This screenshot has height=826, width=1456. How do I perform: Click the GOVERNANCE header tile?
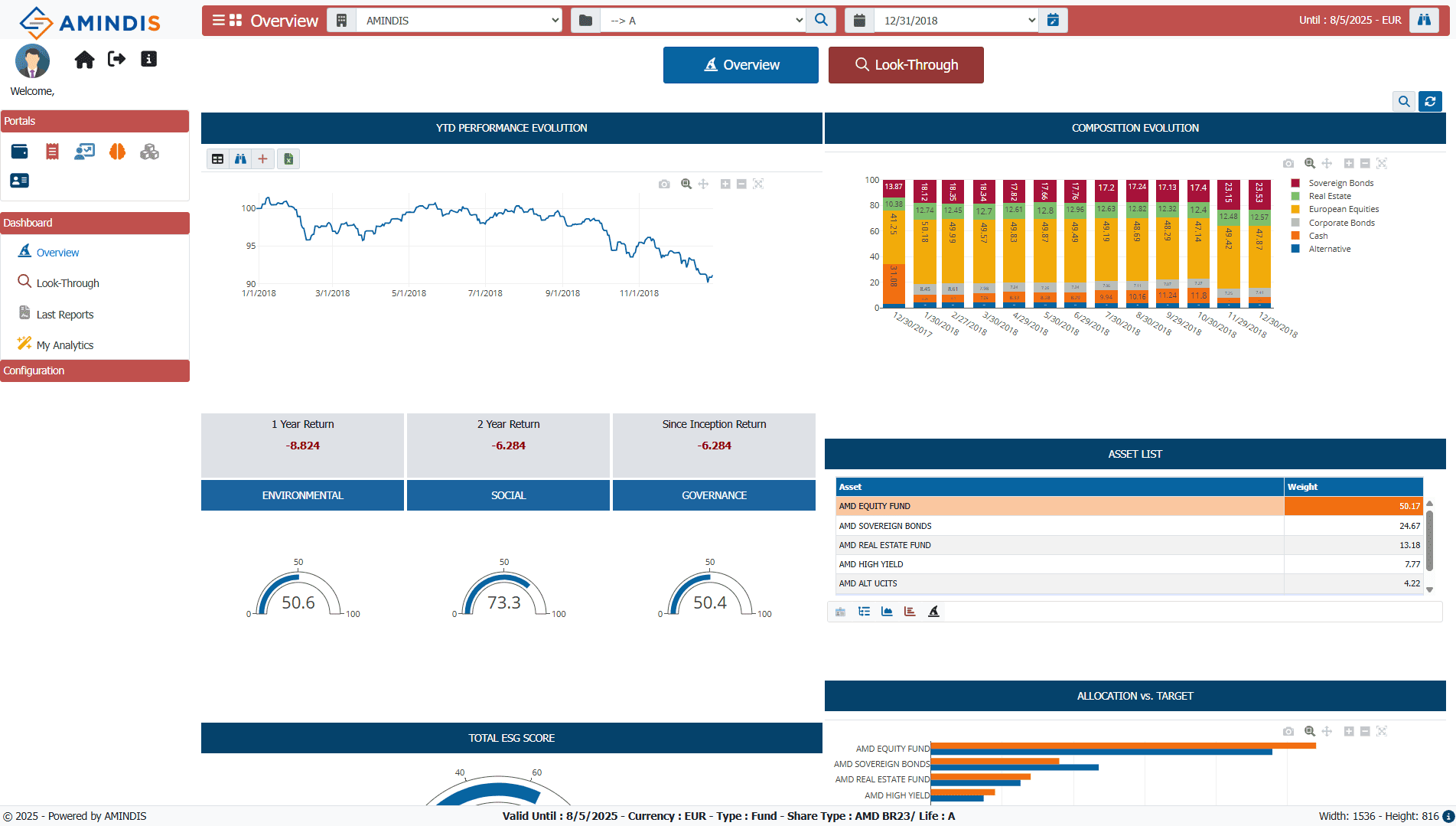(x=714, y=495)
